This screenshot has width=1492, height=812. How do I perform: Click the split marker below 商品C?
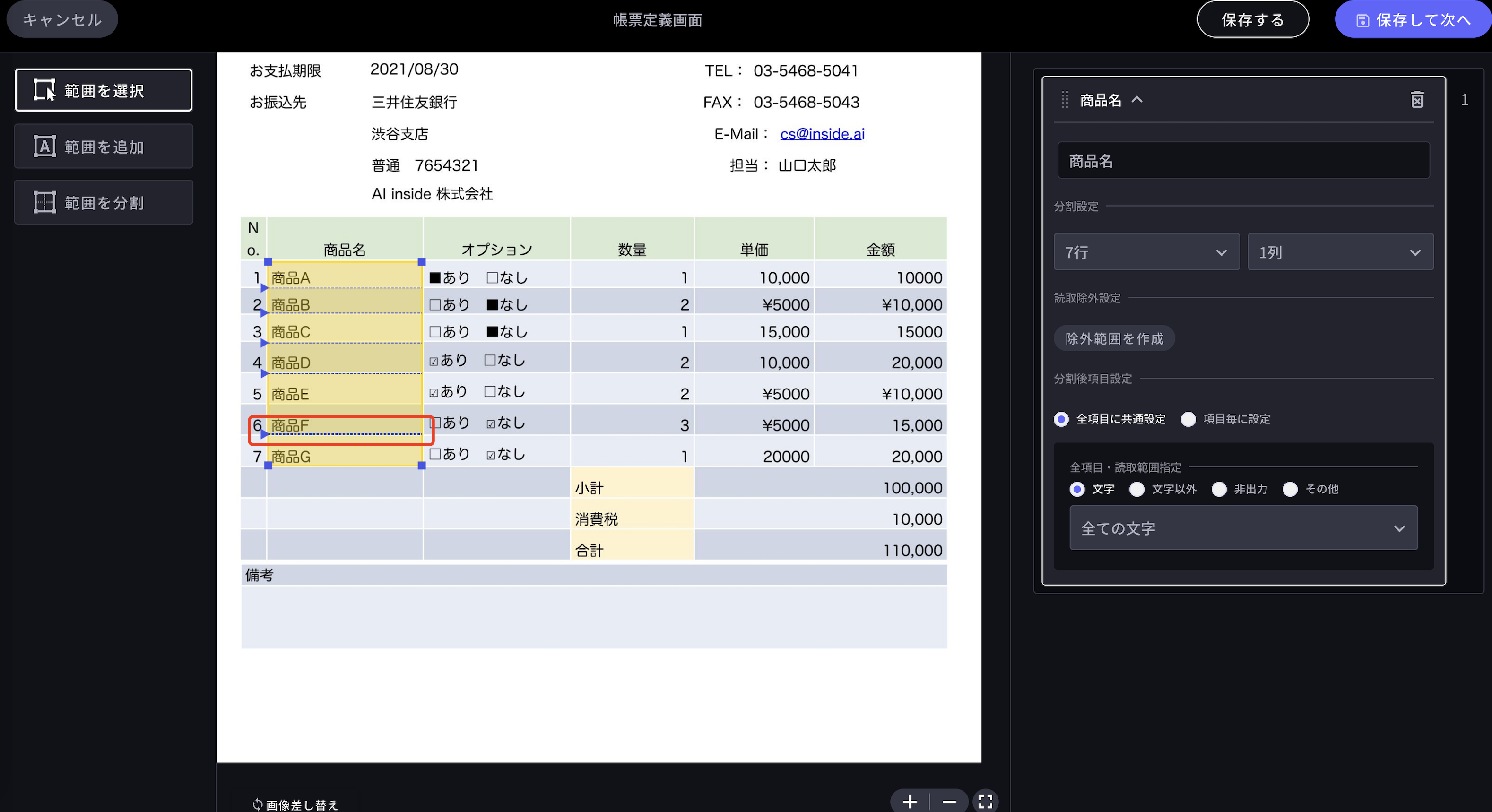(x=265, y=343)
